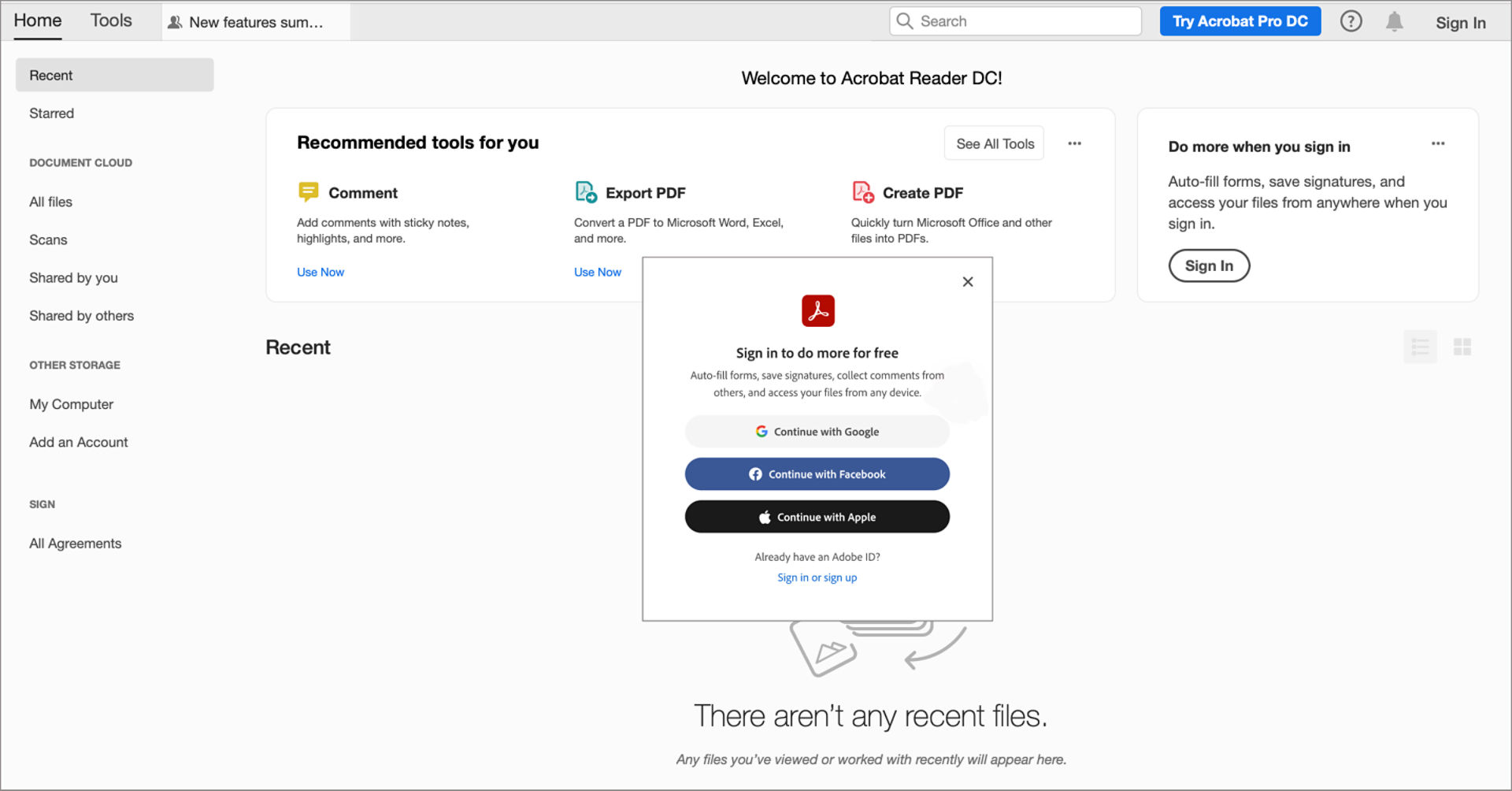Click the Comment sticky note icon
Viewport: 1512px width, 791px height.
tap(309, 191)
